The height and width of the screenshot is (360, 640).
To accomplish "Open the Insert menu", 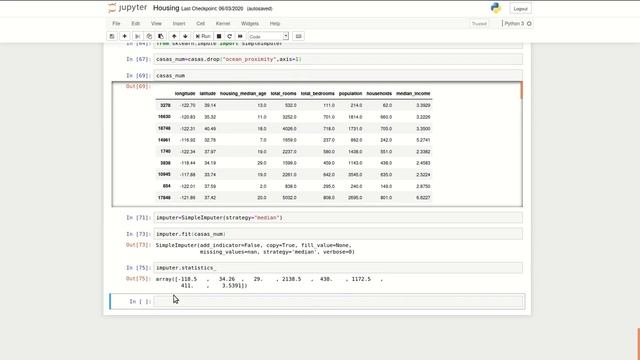I will (179, 24).
